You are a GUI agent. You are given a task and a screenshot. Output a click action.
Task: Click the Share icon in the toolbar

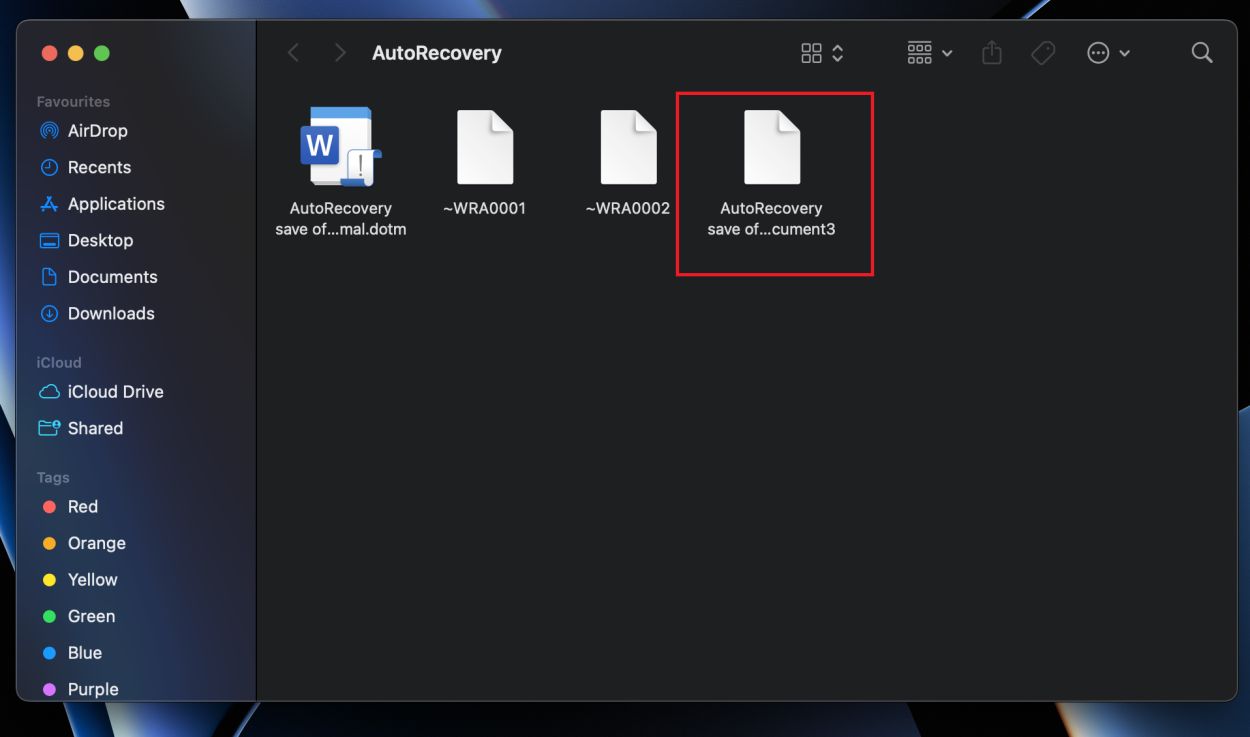click(991, 52)
